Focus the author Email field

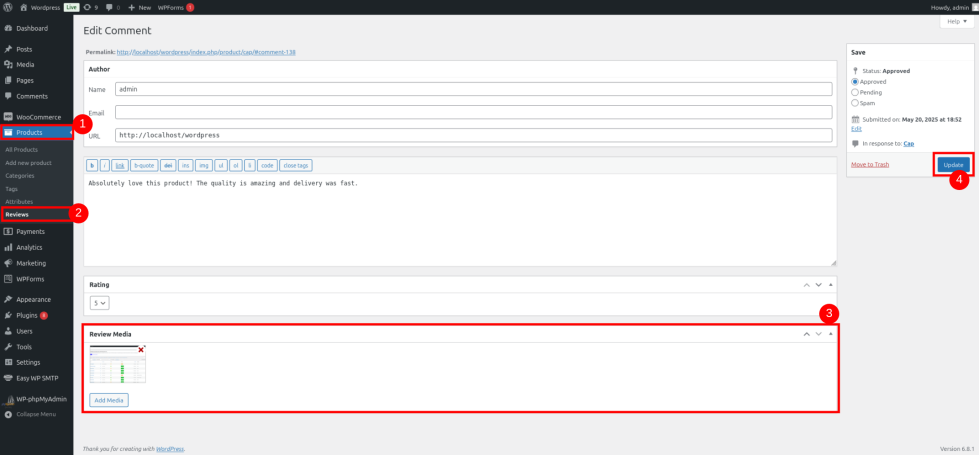[474, 112]
